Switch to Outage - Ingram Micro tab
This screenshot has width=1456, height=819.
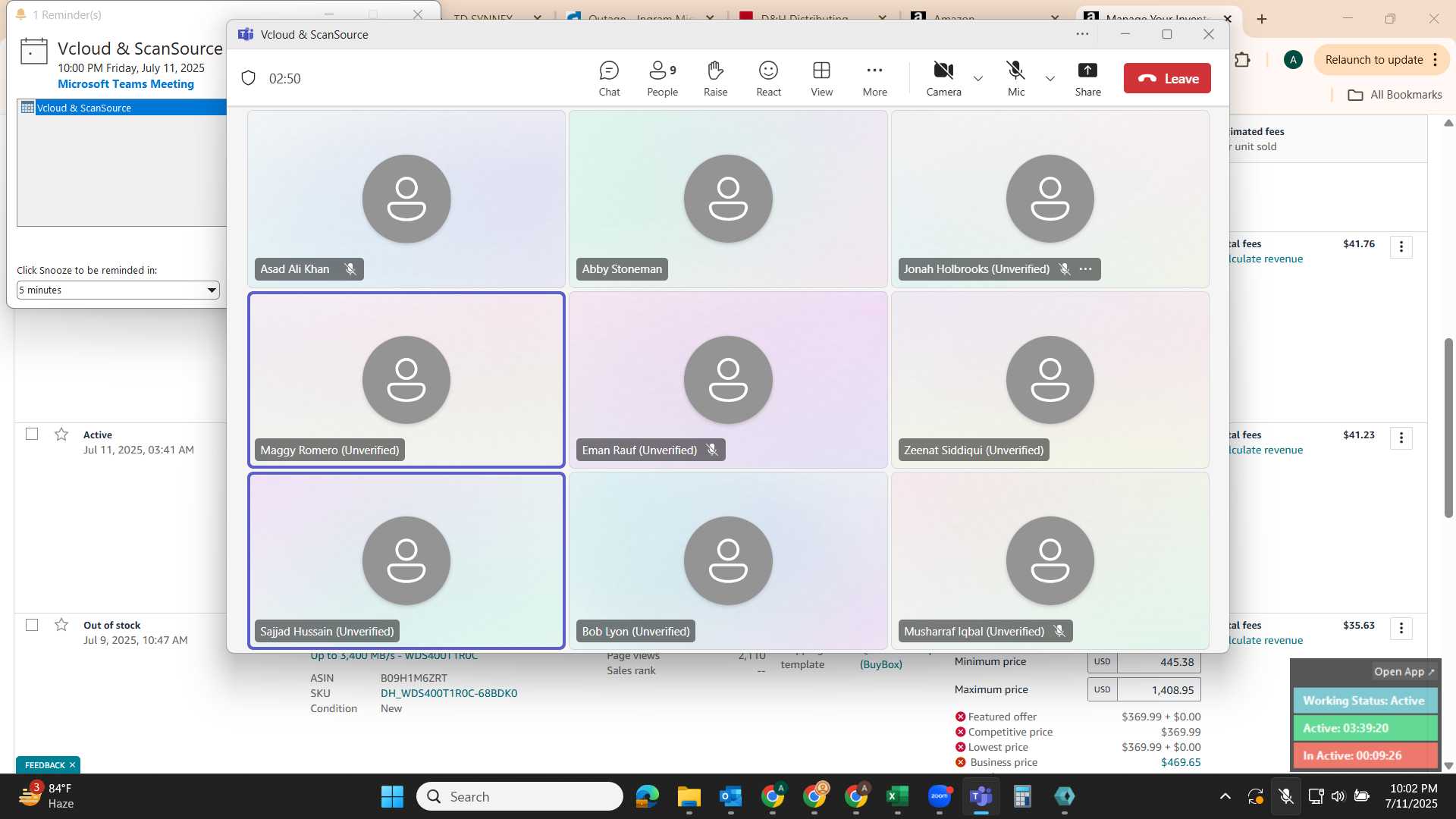(642, 17)
